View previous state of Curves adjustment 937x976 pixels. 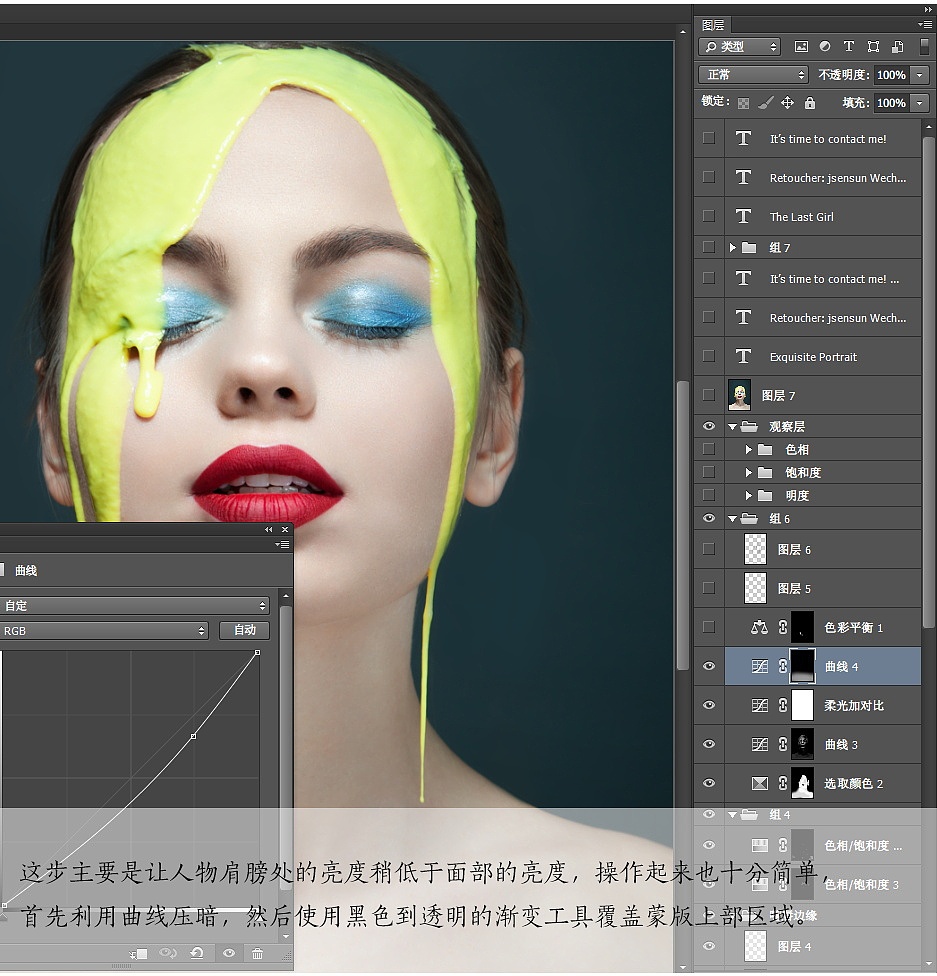coord(167,953)
